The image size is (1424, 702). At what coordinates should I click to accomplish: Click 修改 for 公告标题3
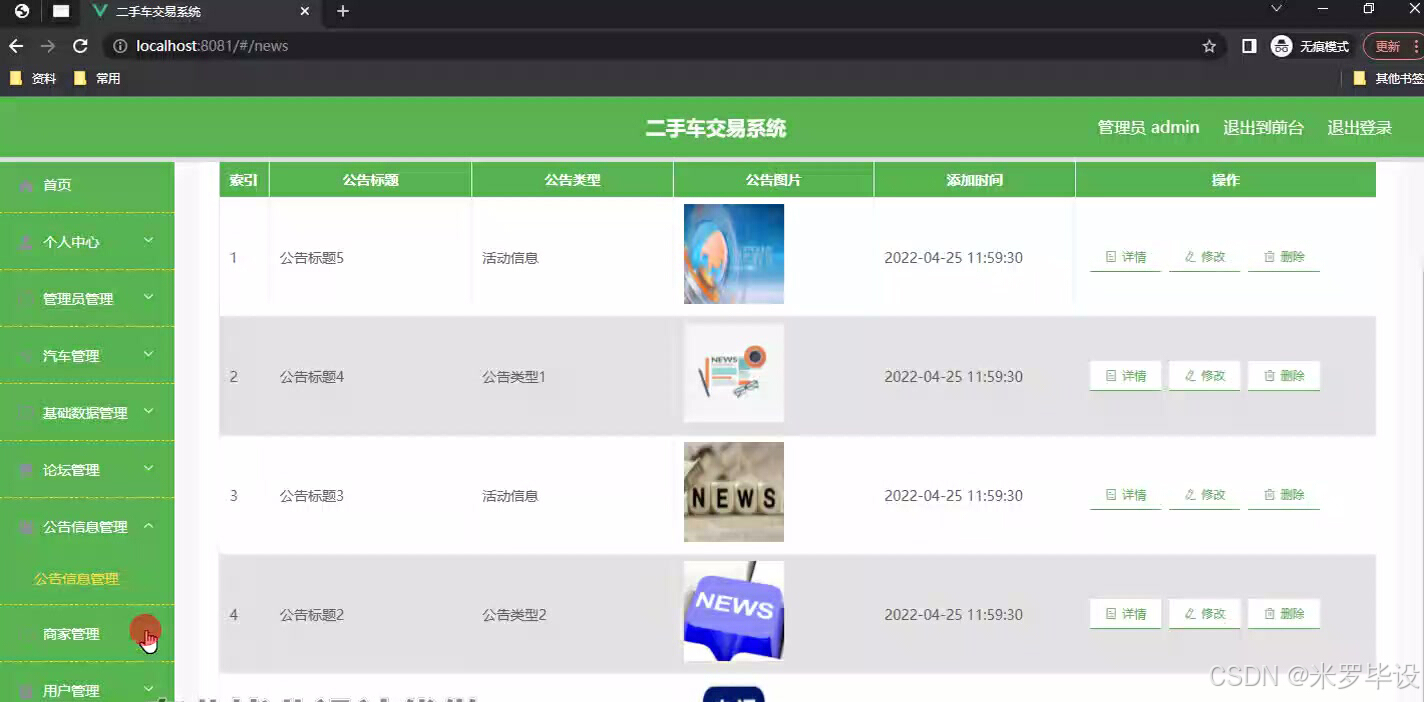[x=1204, y=495]
